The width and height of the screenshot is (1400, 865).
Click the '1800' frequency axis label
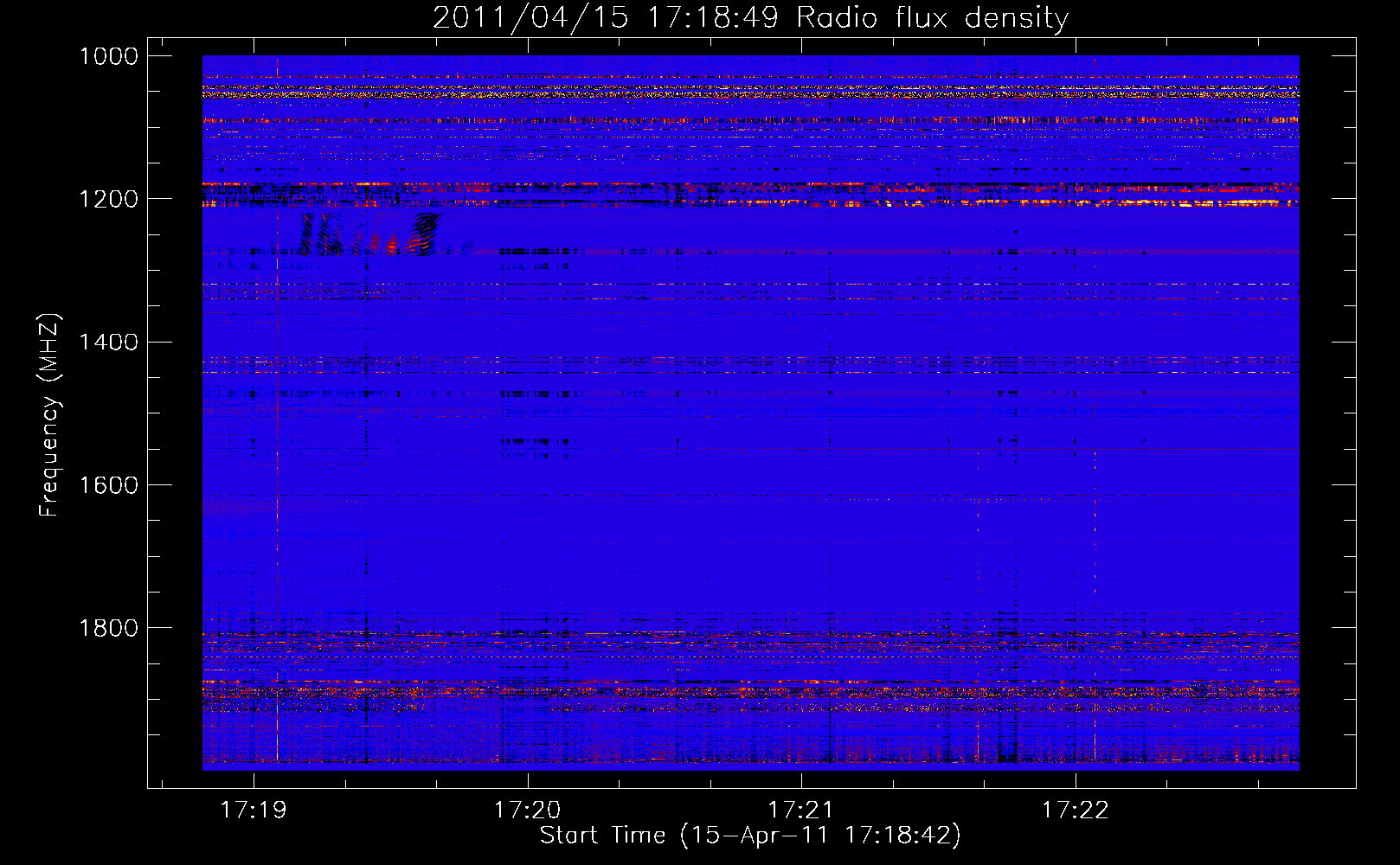click(108, 628)
